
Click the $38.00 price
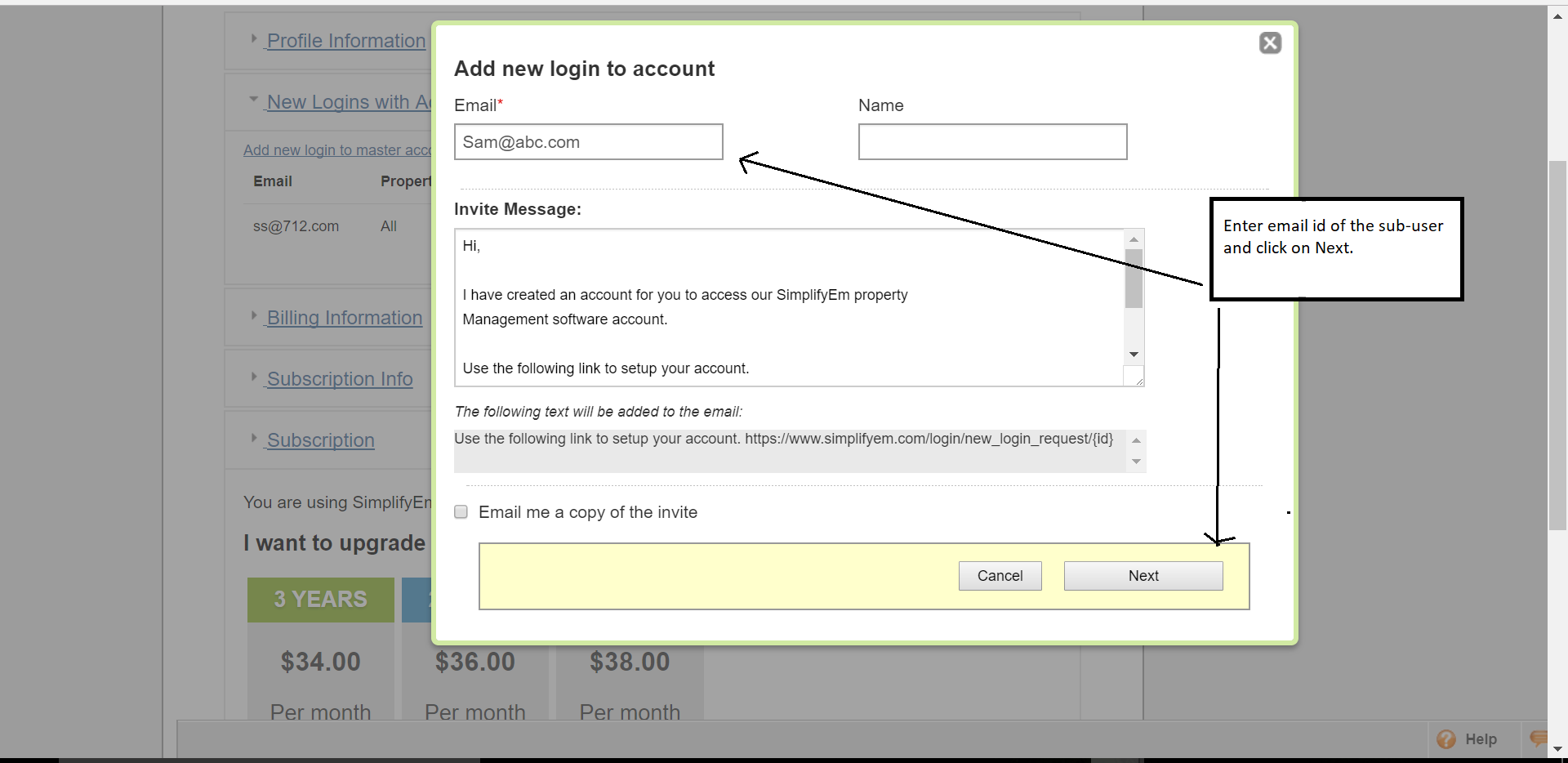[x=630, y=662]
